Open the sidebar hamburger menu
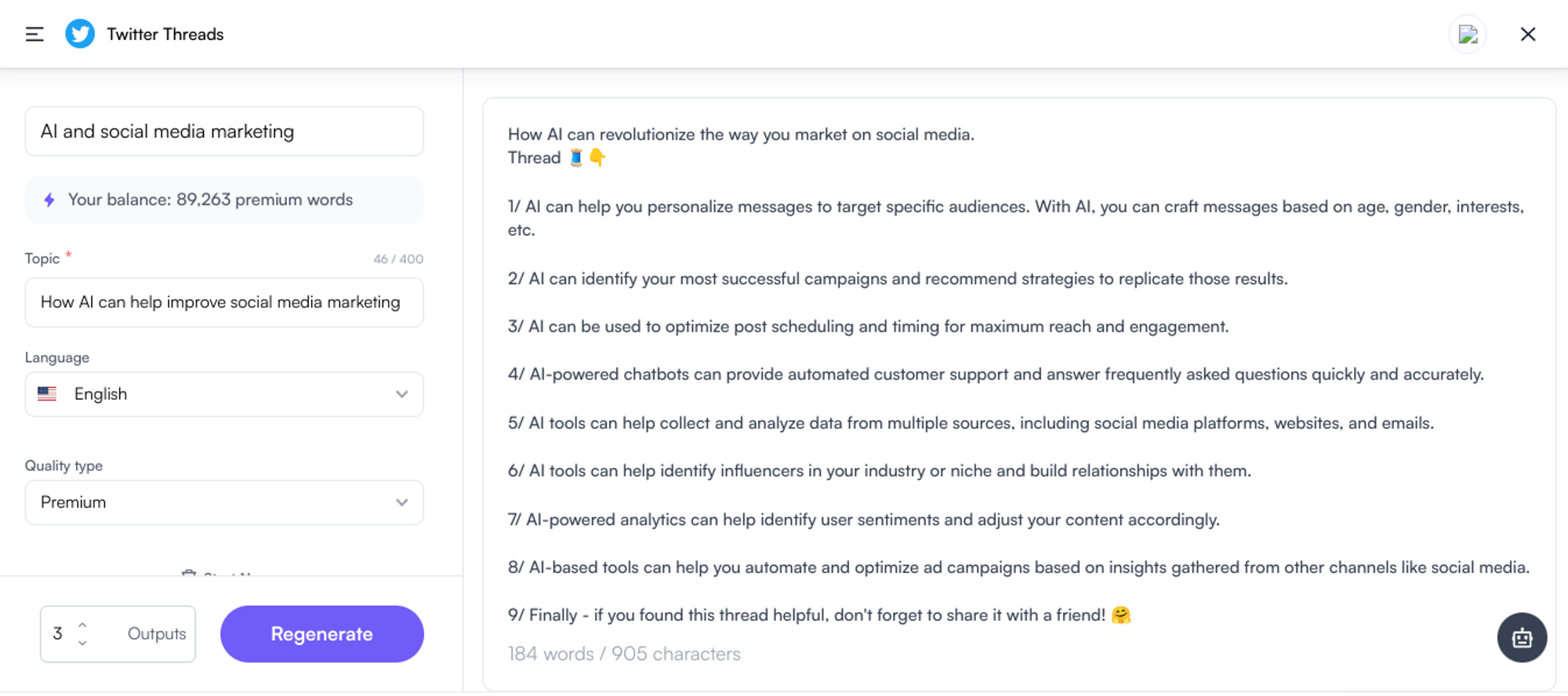 [33, 34]
